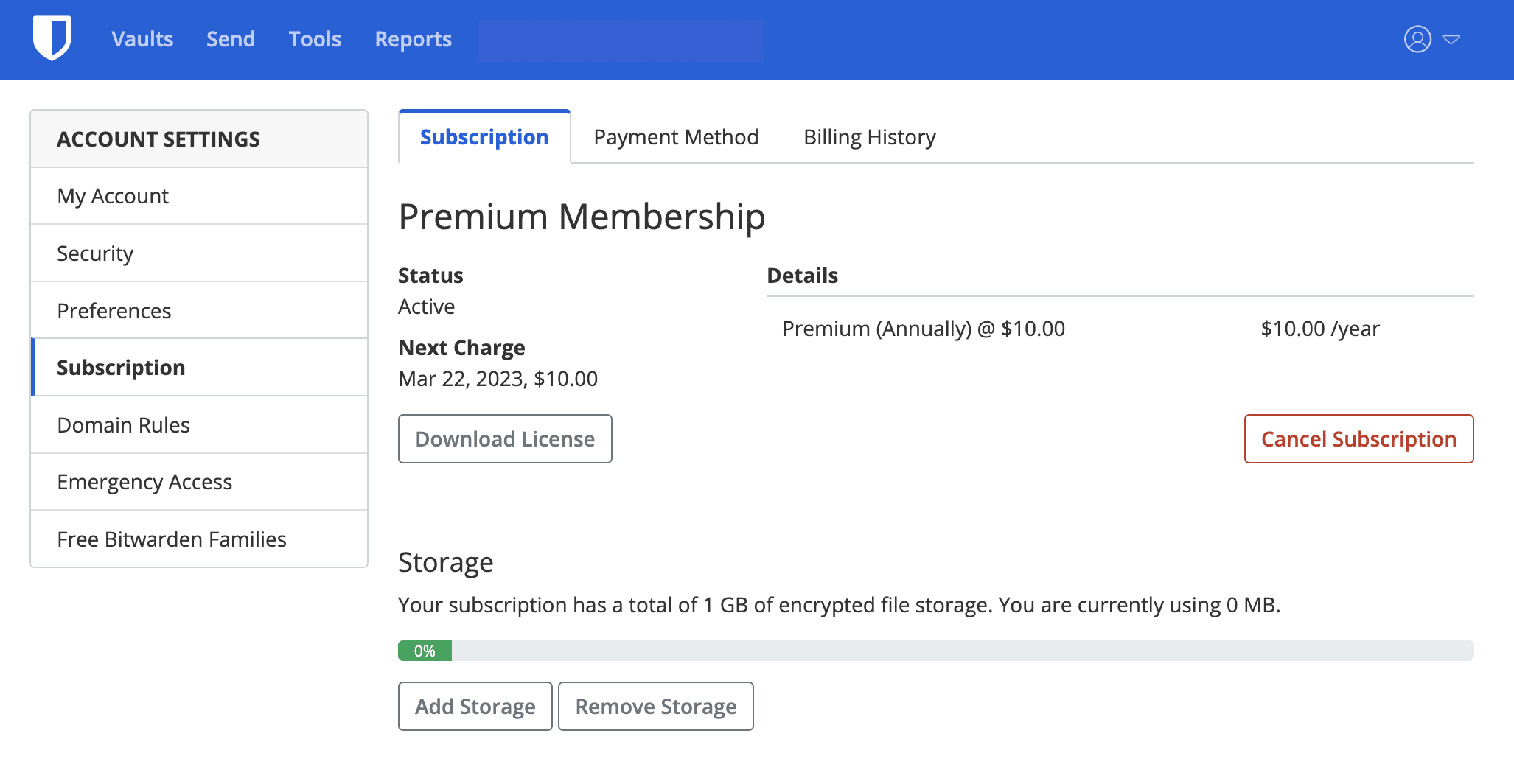Screen dimensions: 1514x784
Task: Click the Add Storage button
Action: 475,706
